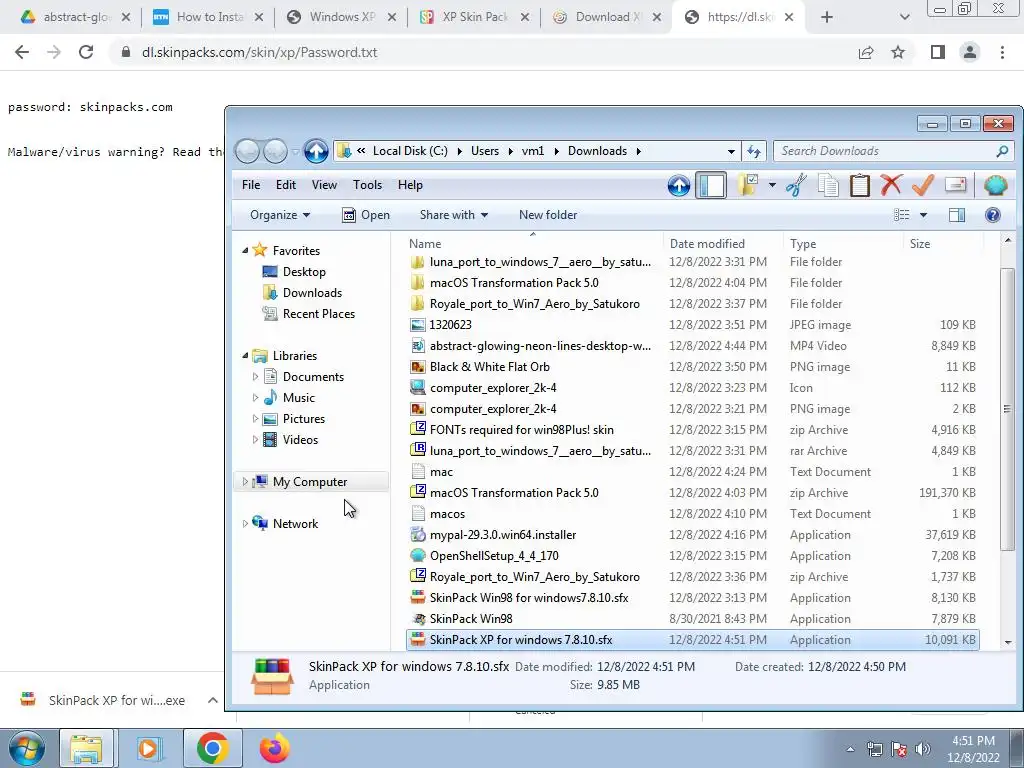
Task: Select Recent Places under Favorites
Action: pos(318,314)
